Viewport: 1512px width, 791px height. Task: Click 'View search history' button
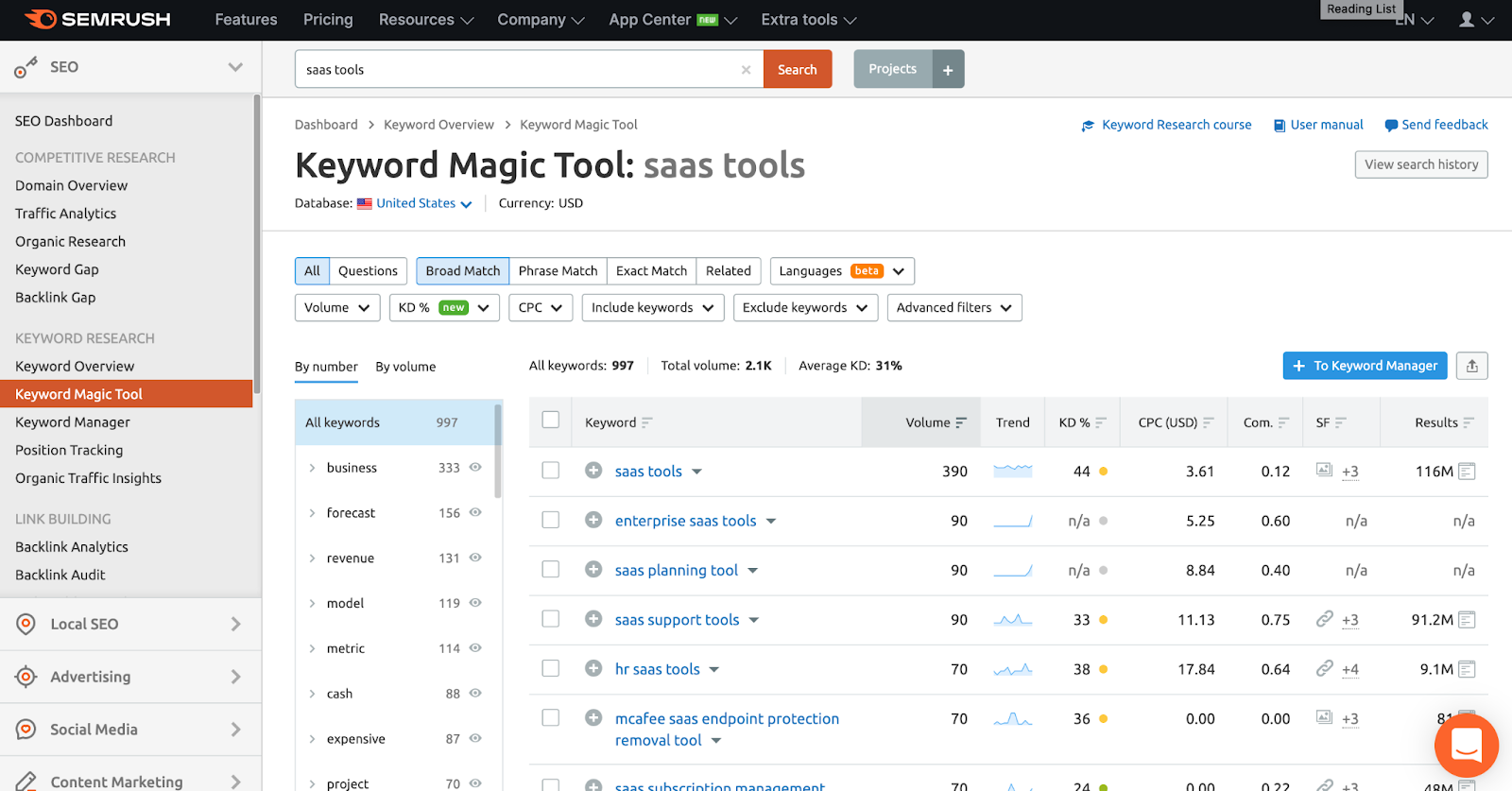click(1420, 164)
